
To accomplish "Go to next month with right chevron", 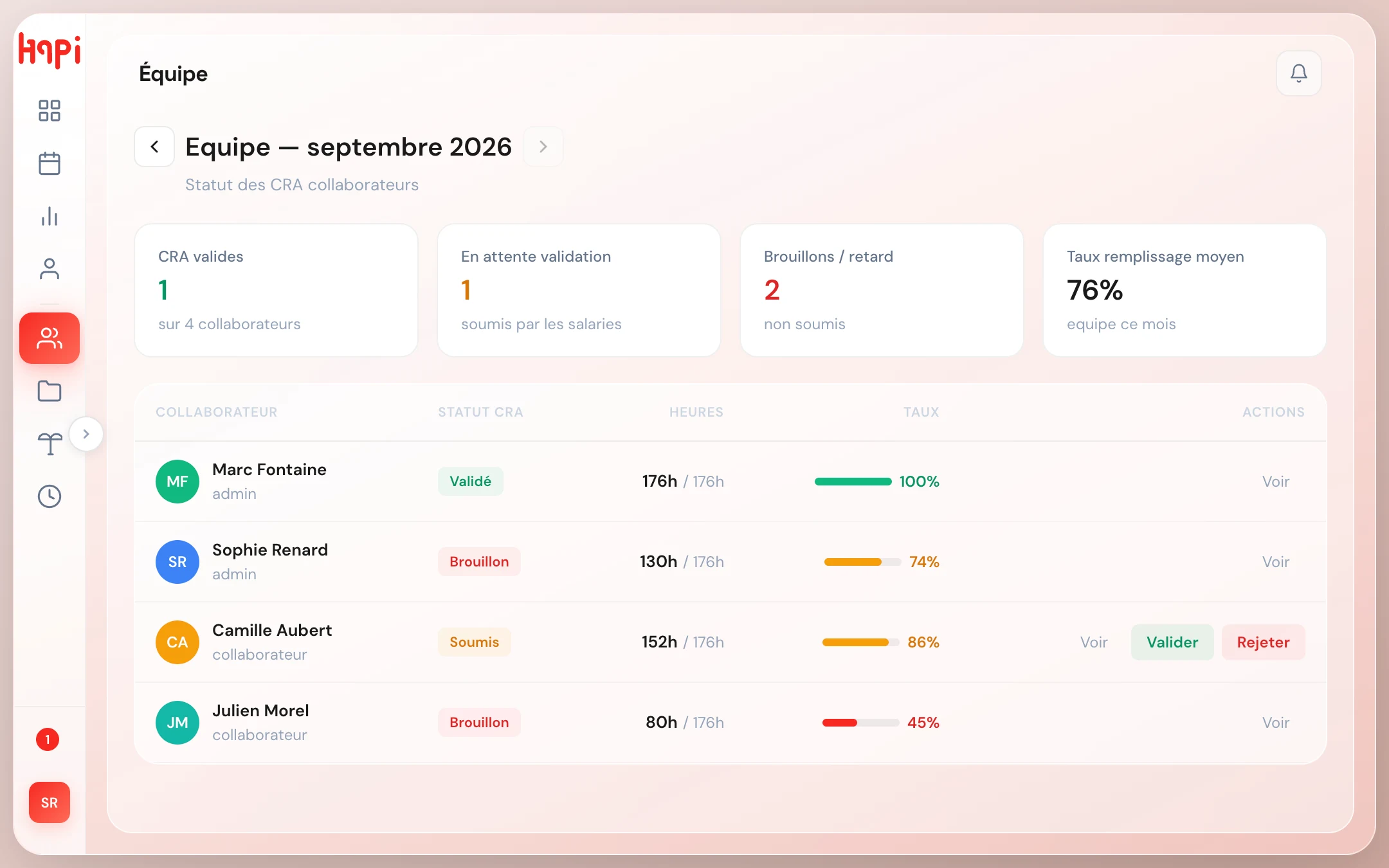I will pos(543,147).
